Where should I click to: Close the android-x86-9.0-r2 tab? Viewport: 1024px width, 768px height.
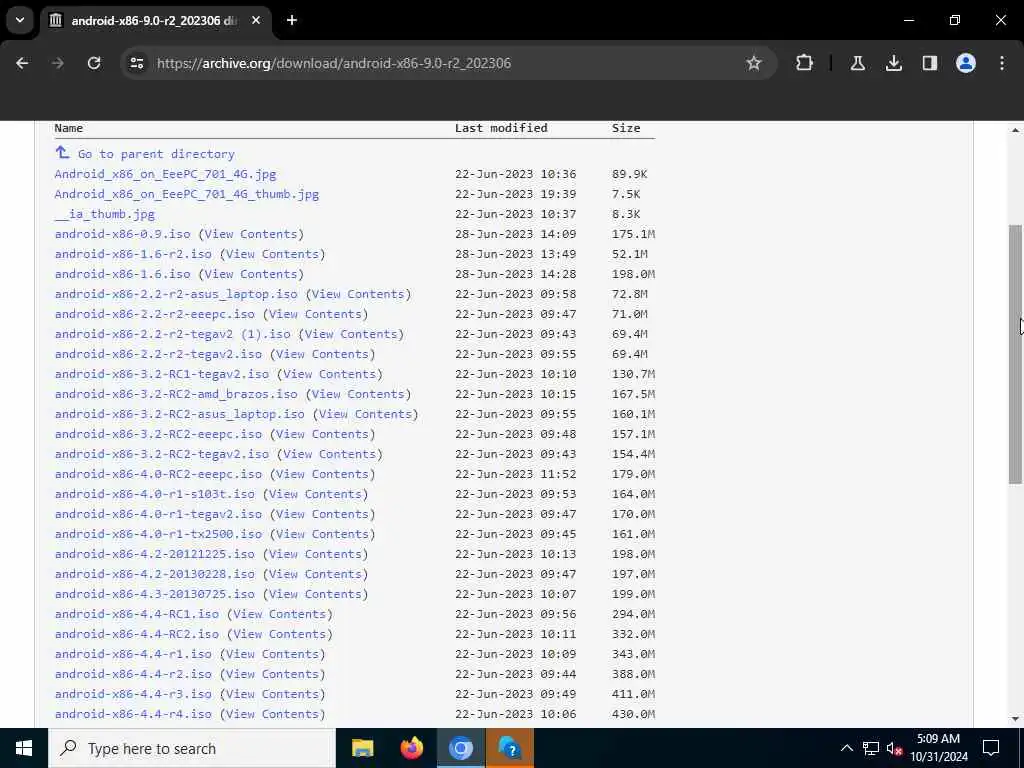click(x=256, y=20)
